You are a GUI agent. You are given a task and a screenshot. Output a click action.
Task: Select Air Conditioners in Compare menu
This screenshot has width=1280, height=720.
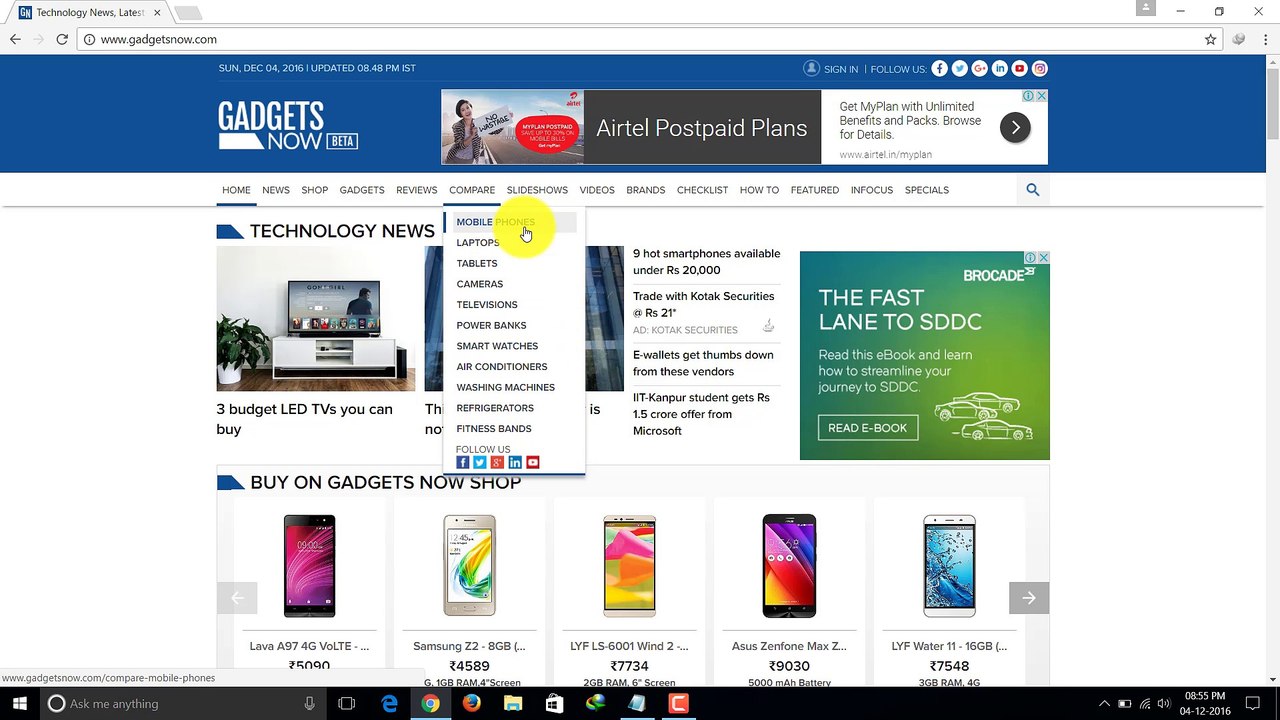click(x=502, y=367)
